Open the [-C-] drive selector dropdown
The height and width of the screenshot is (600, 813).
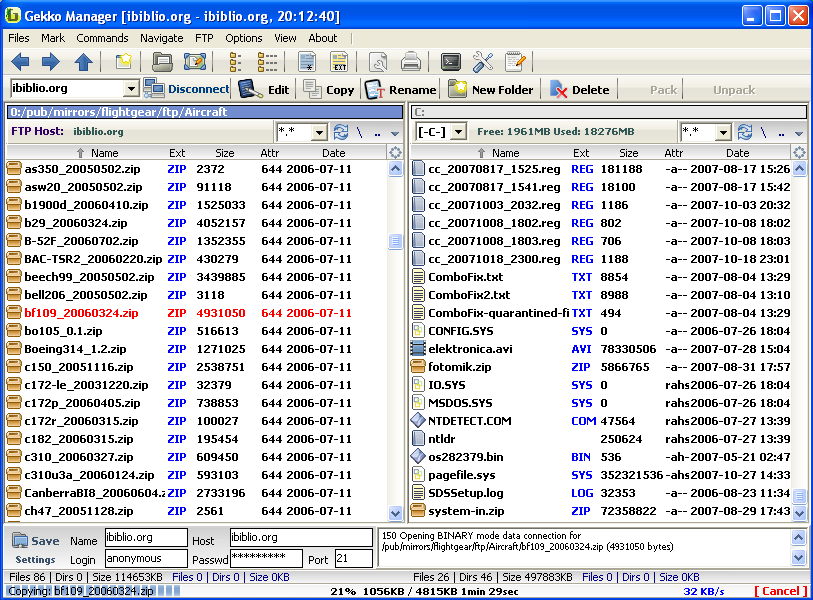click(x=458, y=132)
